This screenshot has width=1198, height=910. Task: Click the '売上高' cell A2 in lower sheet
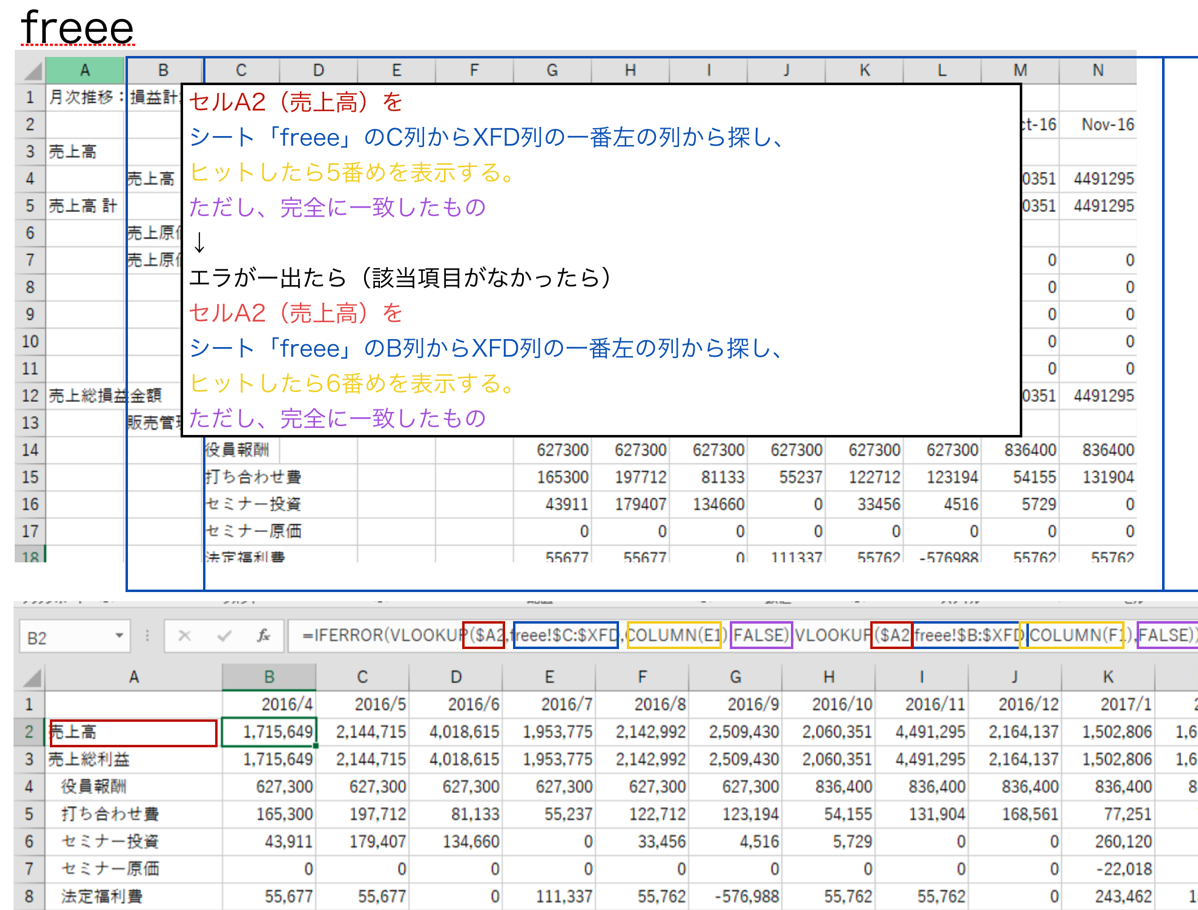tap(133, 732)
